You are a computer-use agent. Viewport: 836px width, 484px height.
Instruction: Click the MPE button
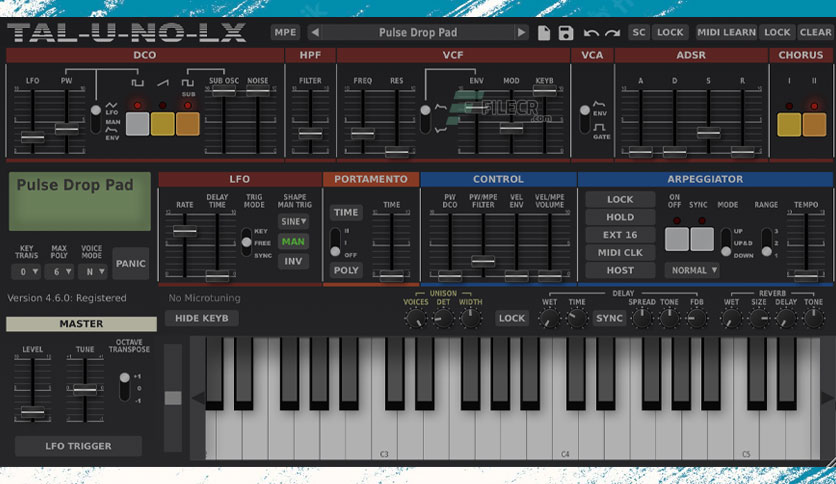(285, 33)
